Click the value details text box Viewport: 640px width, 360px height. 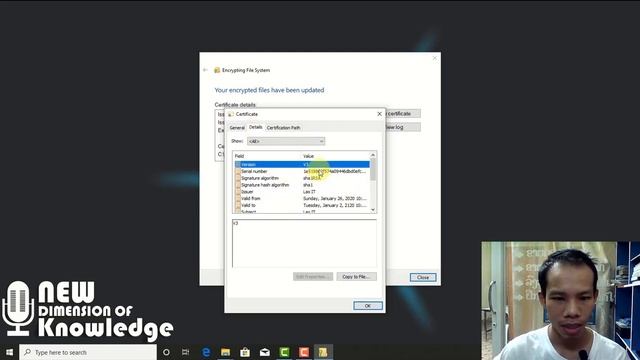(x=304, y=243)
